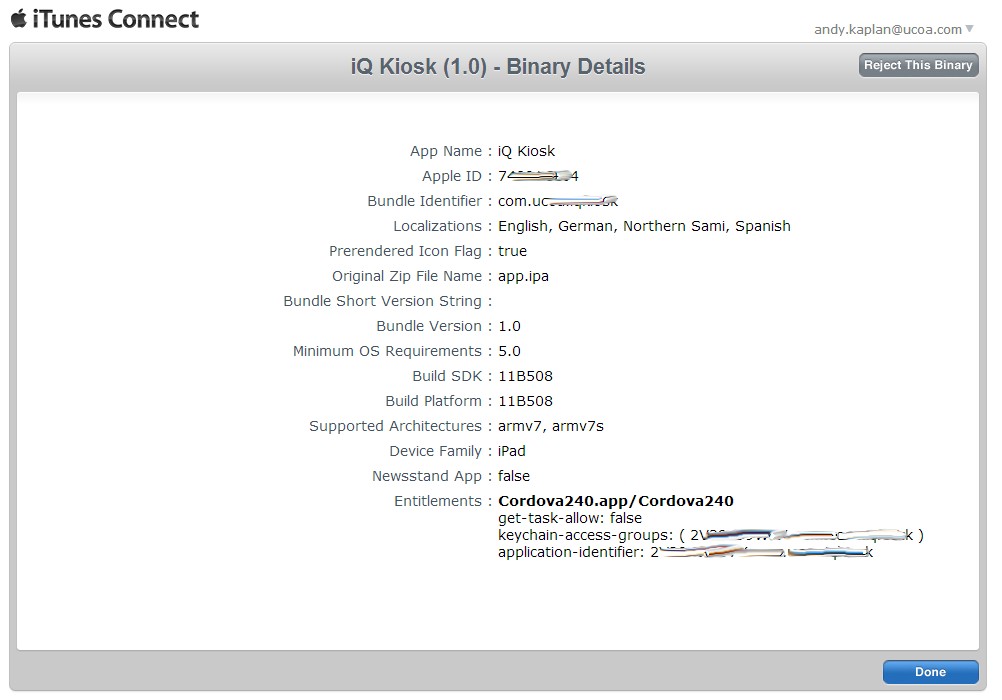The width and height of the screenshot is (1002, 700).
Task: Click the Device Family value iPad
Action: (512, 451)
